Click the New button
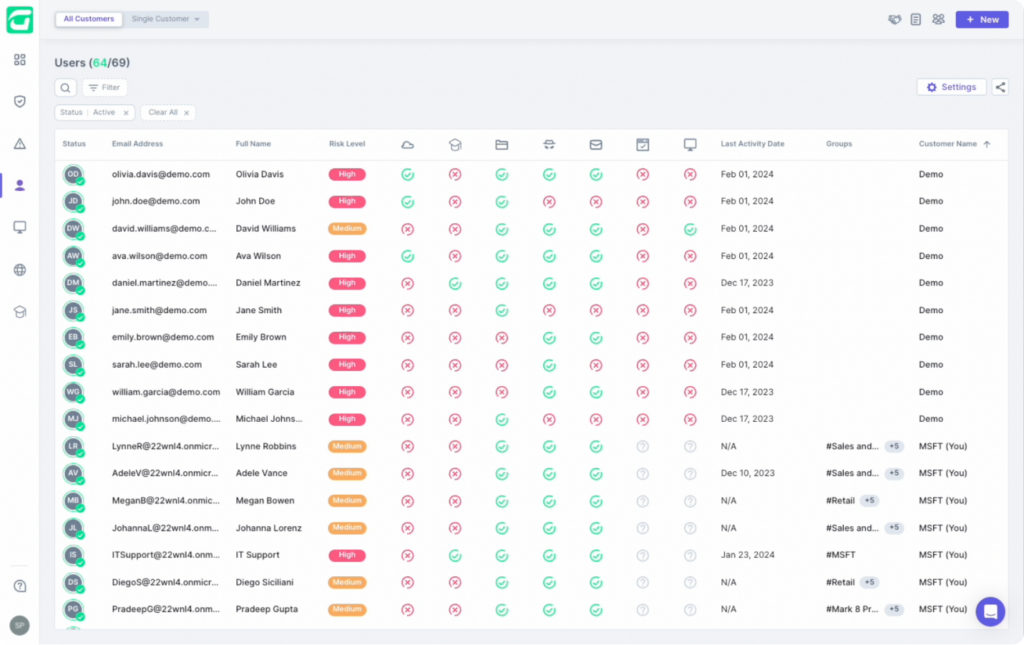Image resolution: width=1024 pixels, height=645 pixels. [x=982, y=20]
